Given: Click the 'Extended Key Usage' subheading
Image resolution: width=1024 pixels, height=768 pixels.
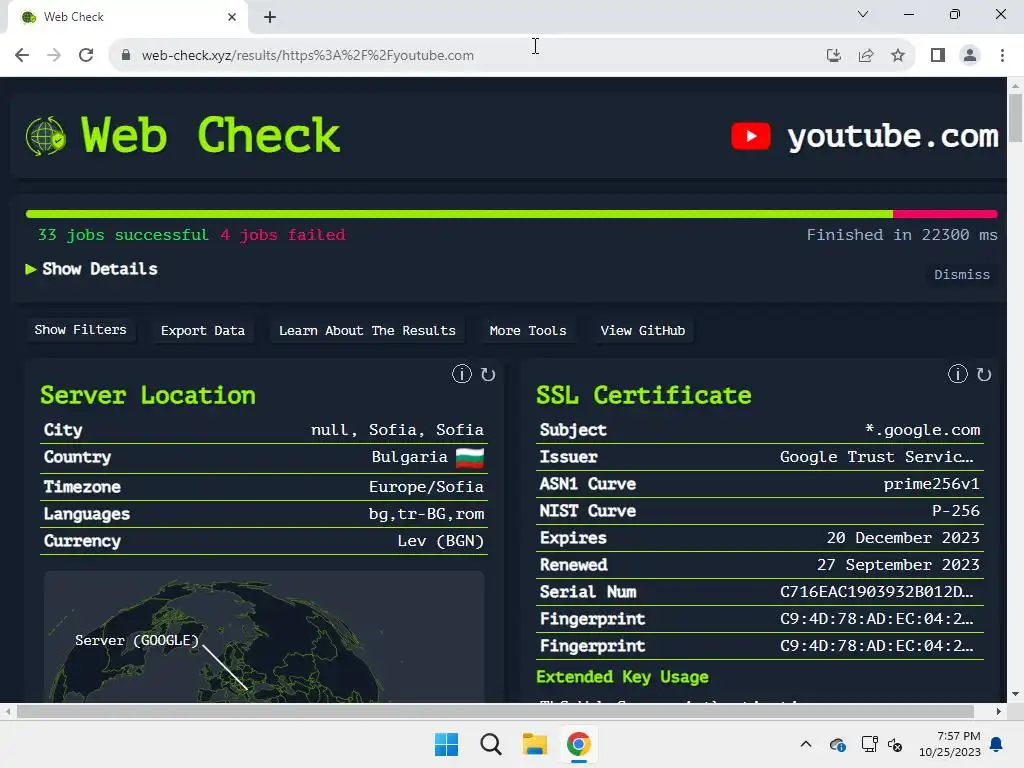Looking at the screenshot, I should point(622,677).
